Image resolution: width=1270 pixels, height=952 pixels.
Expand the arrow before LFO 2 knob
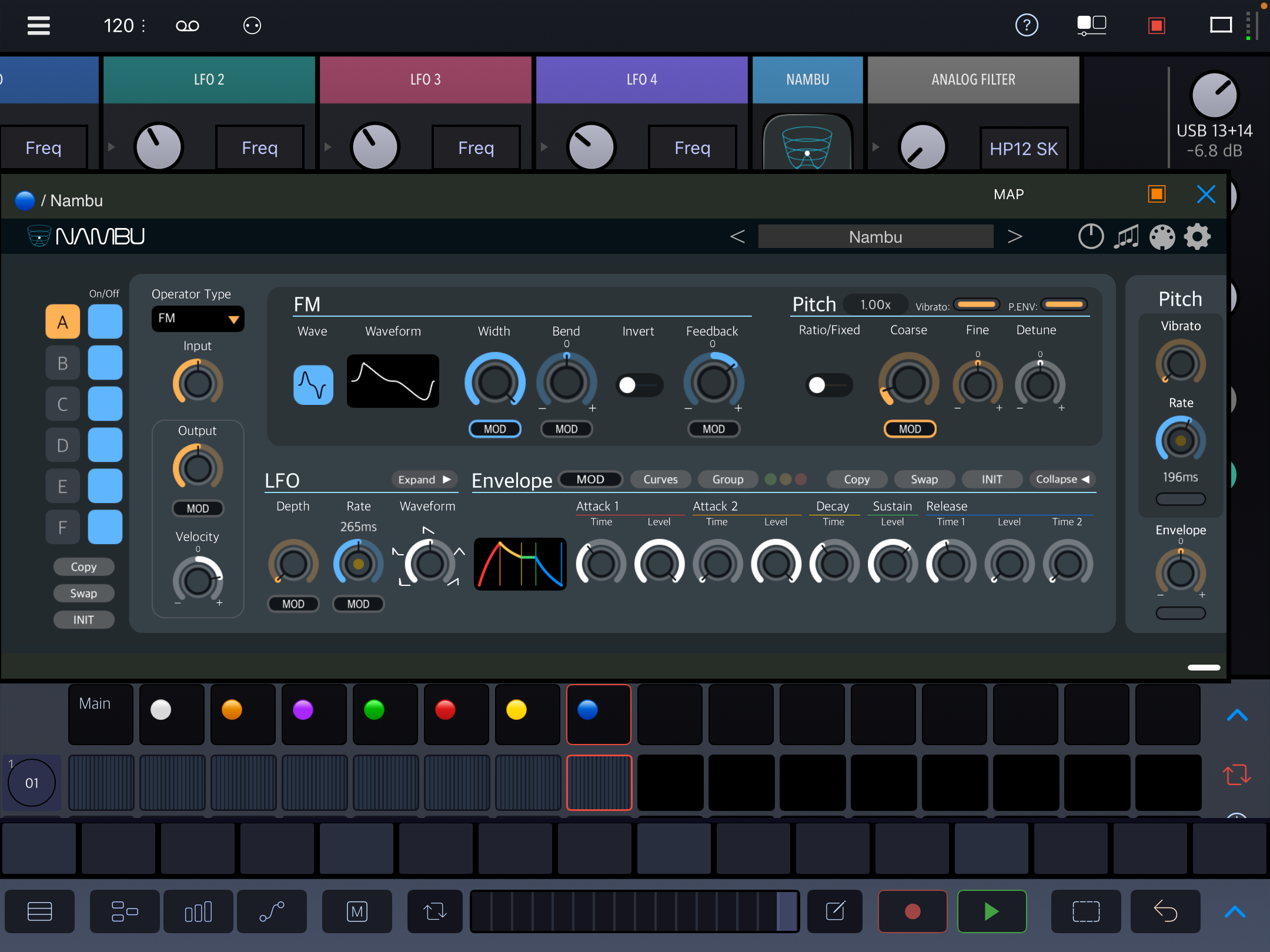click(111, 147)
